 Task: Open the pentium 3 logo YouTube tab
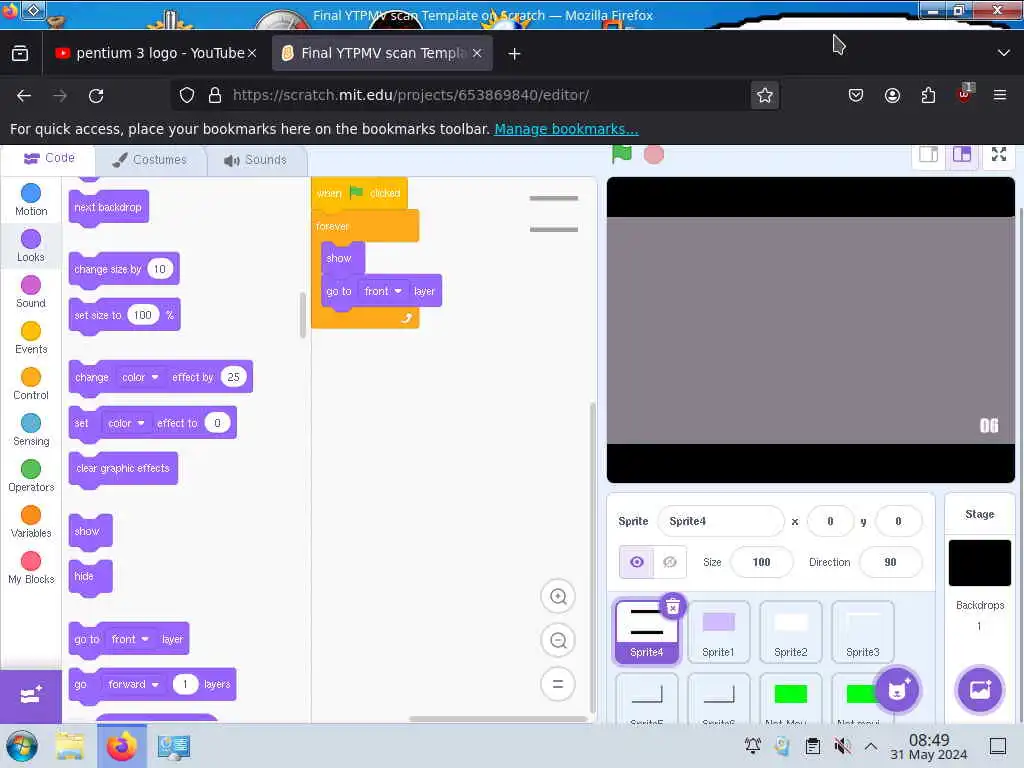(x=150, y=54)
